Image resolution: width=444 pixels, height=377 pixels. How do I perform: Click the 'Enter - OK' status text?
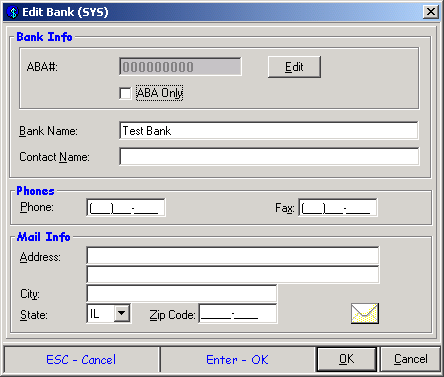pos(237,360)
